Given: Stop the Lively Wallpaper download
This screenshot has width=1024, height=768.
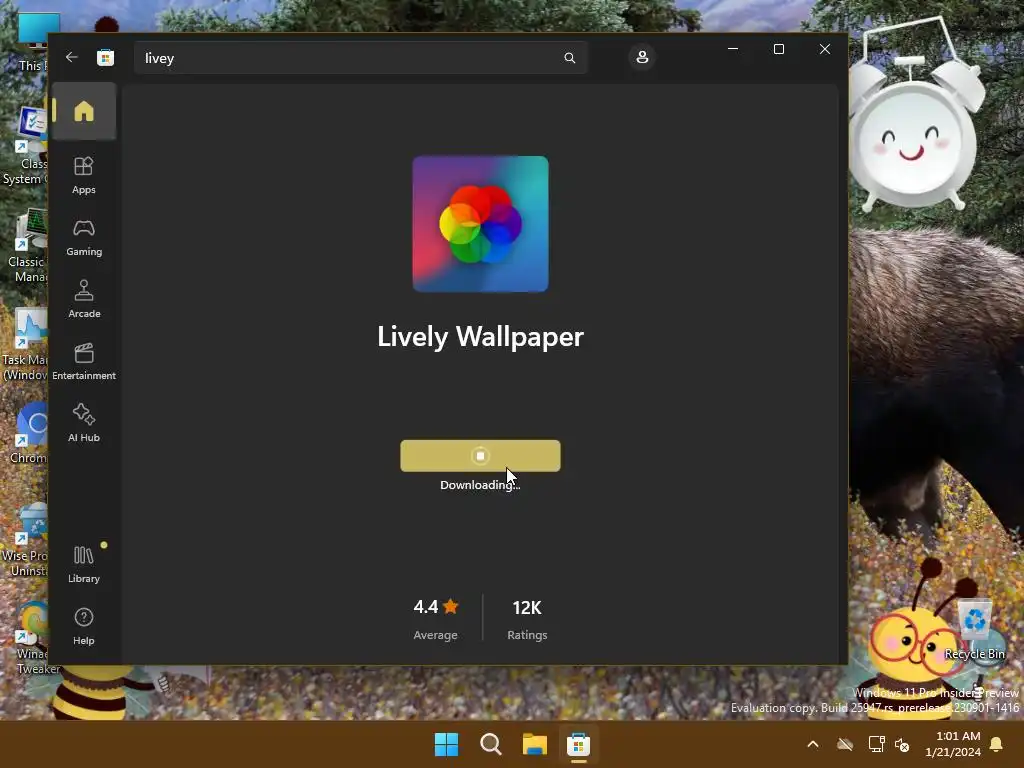Looking at the screenshot, I should pos(480,456).
